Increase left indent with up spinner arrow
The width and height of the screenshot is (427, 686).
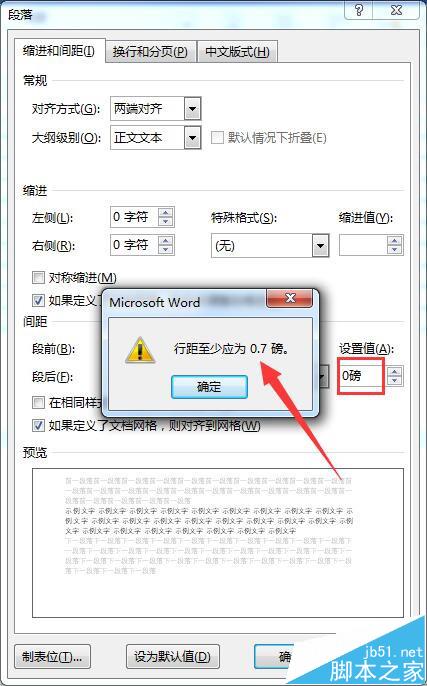tap(166, 212)
